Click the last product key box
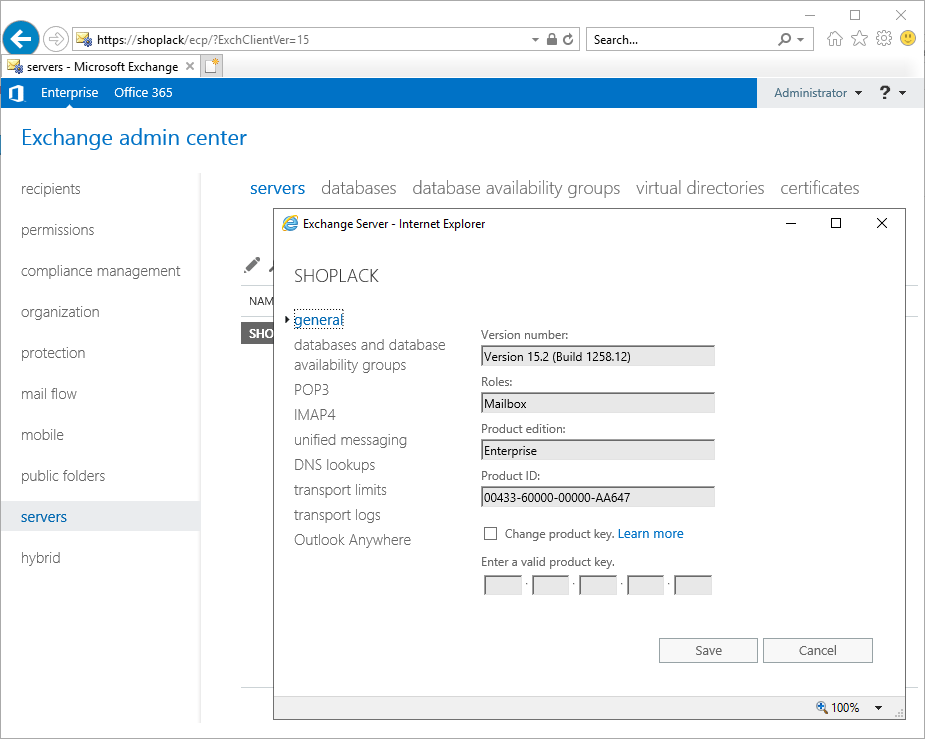 (693, 585)
